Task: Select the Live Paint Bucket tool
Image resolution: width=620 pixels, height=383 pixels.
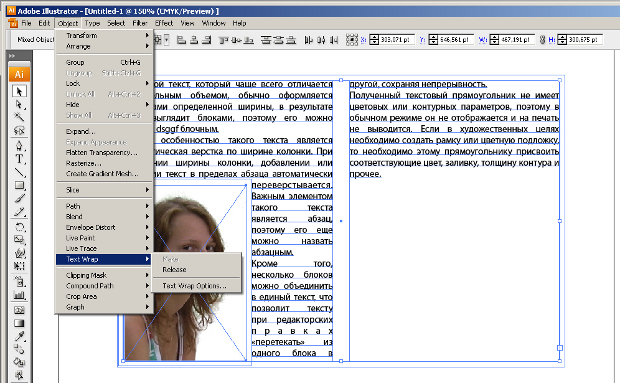Action: pyautogui.click(x=19, y=362)
